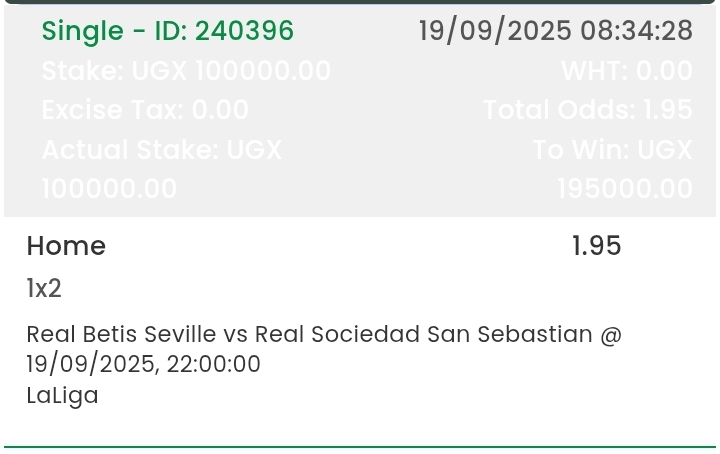The width and height of the screenshot is (720, 454).
Task: Click the 1.95 odds value in selection row
Action: point(596,246)
